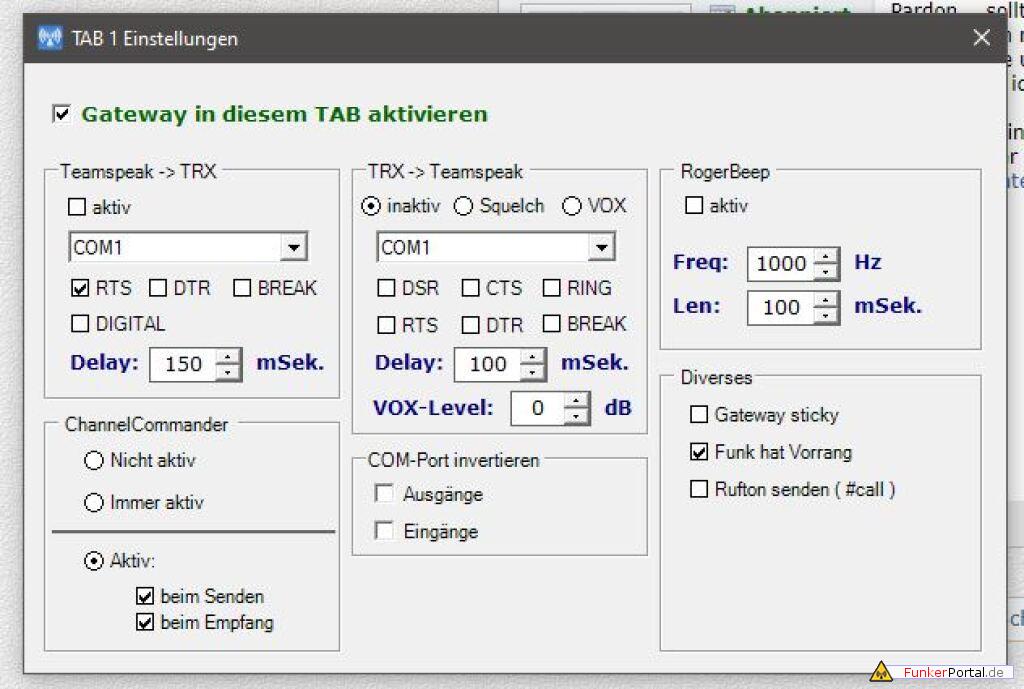
Task: Select the VOX radio button
Action: [x=572, y=206]
